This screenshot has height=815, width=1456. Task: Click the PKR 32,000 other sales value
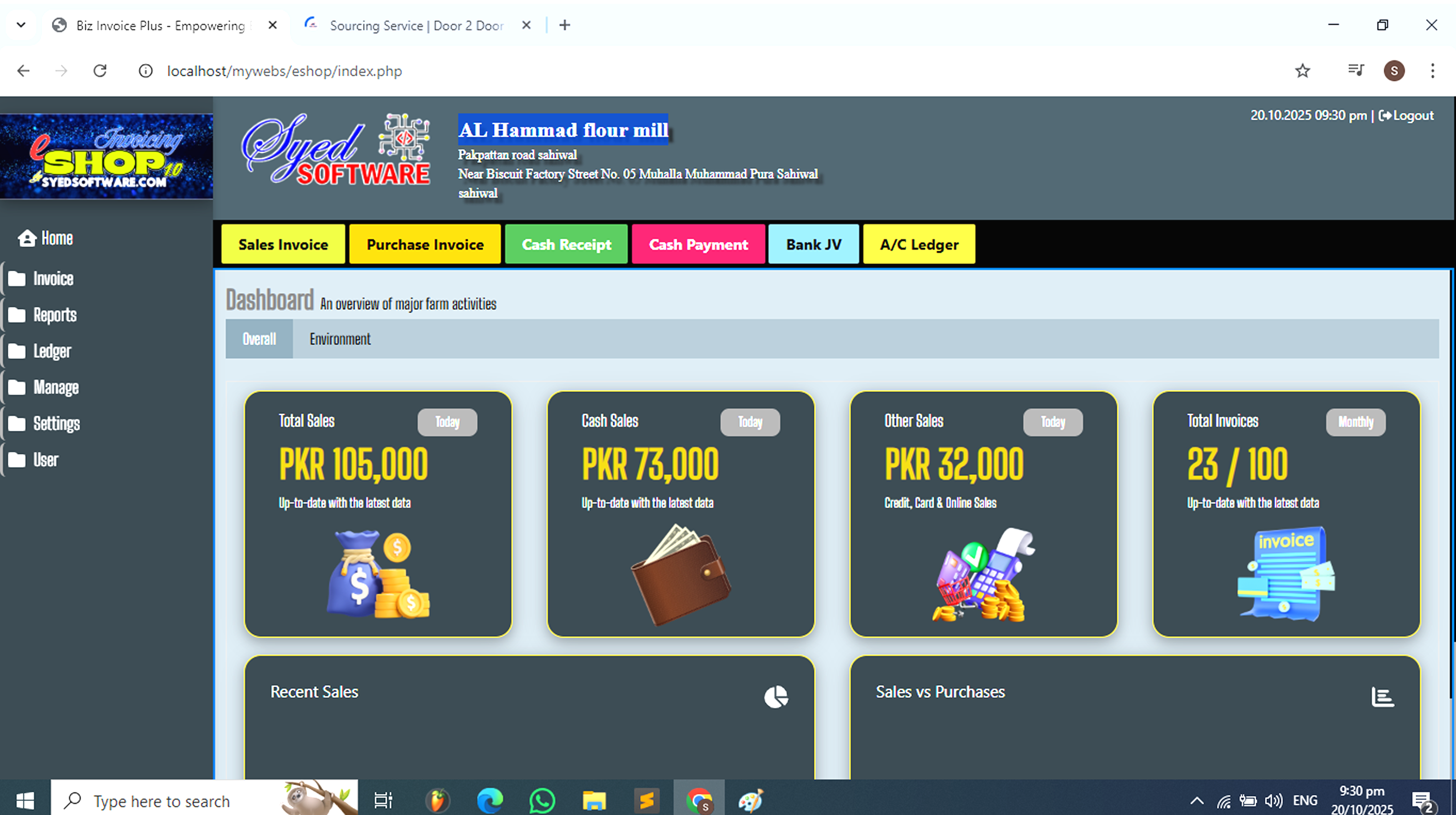click(954, 464)
